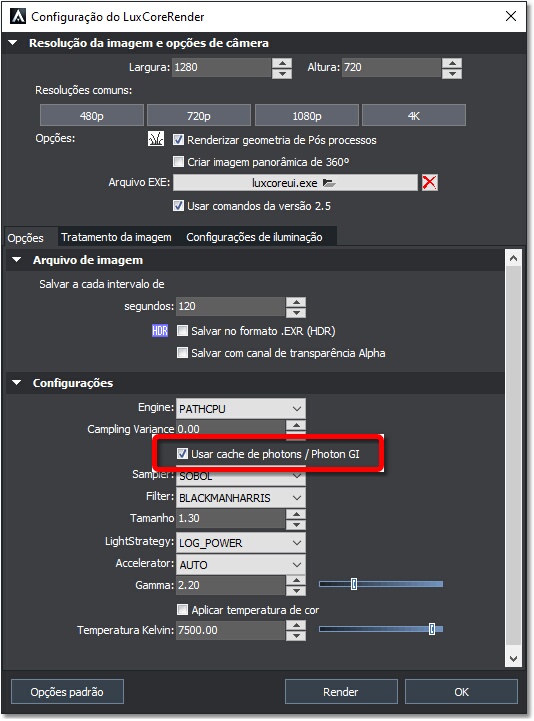Screen dimensions: 534x721
Task: Open Configurações de iluminação tab
Action: [254, 237]
